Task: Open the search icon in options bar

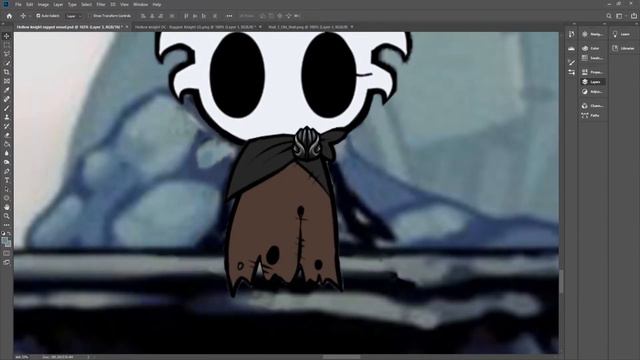Action: coord(609,16)
